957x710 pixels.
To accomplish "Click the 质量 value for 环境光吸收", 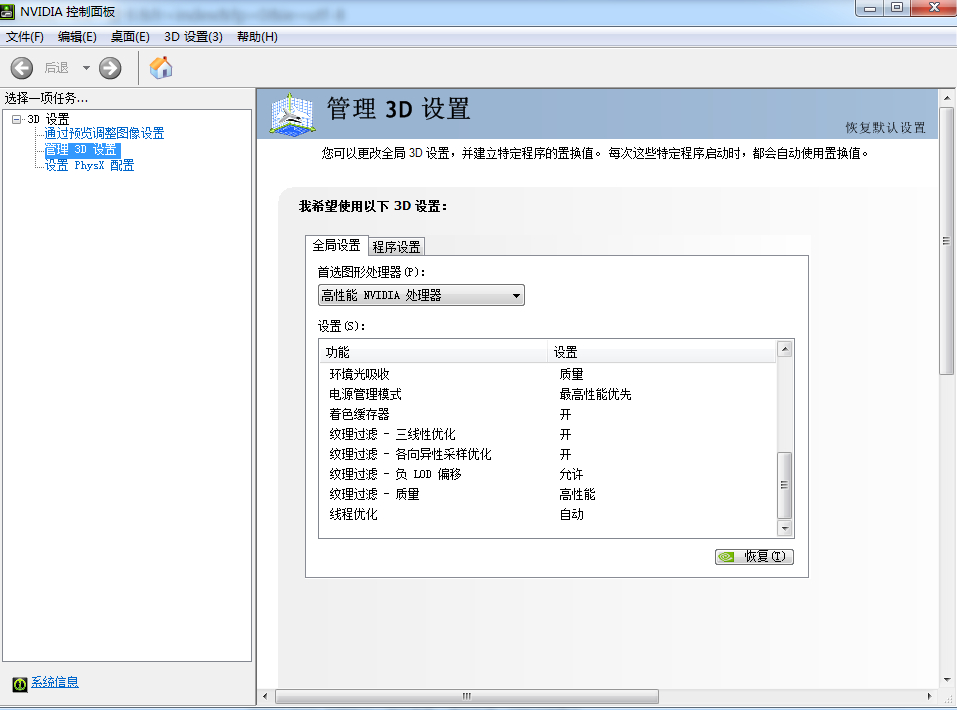I will 571,374.
